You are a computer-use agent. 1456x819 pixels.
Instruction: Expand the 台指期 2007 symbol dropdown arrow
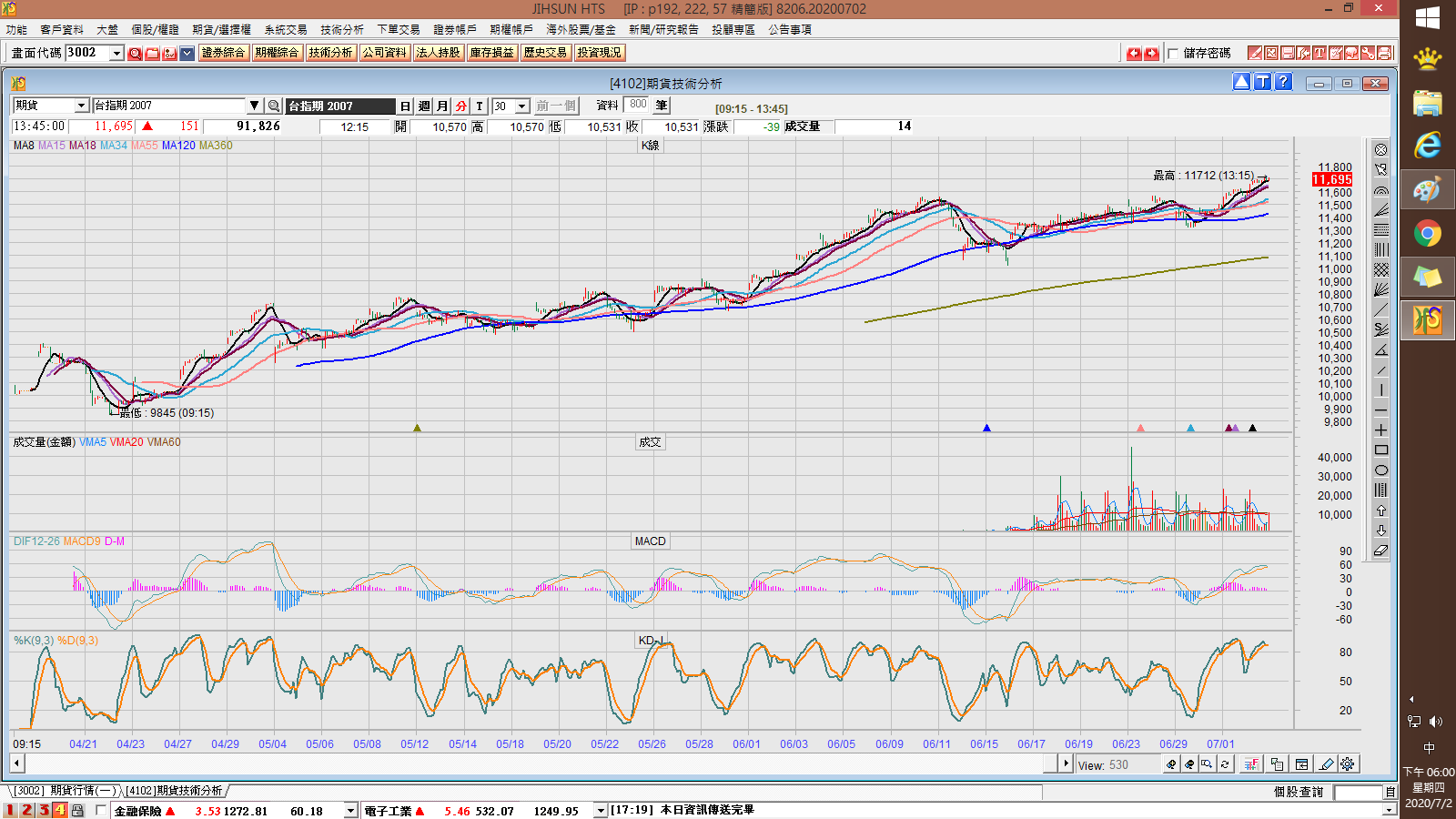pyautogui.click(x=255, y=106)
